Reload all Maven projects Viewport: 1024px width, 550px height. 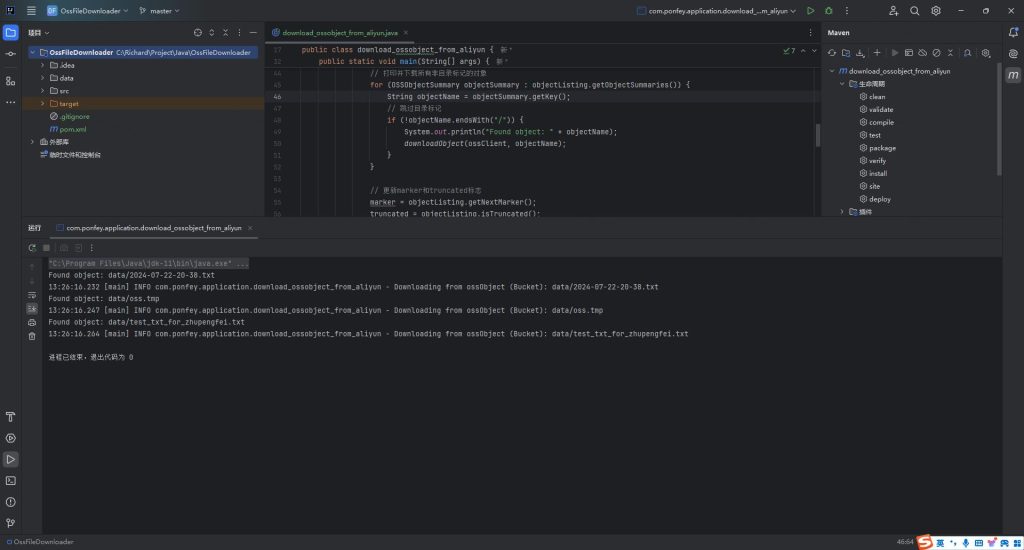coord(831,52)
